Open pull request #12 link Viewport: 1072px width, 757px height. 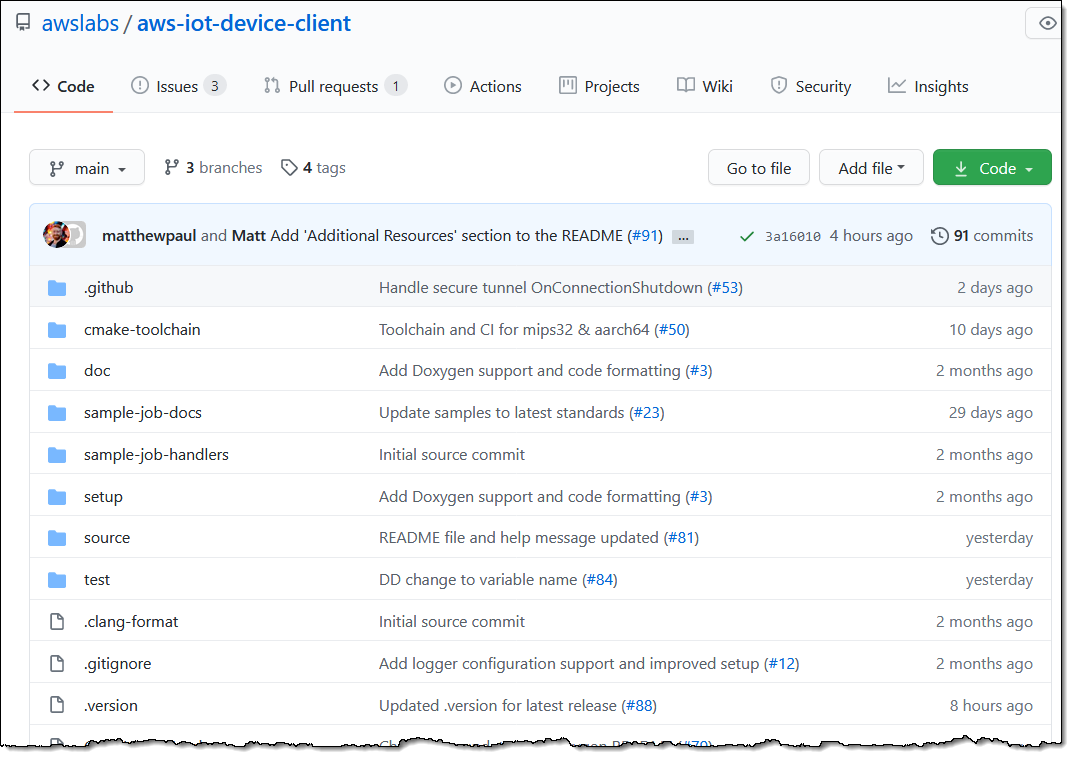pyautogui.click(x=781, y=664)
